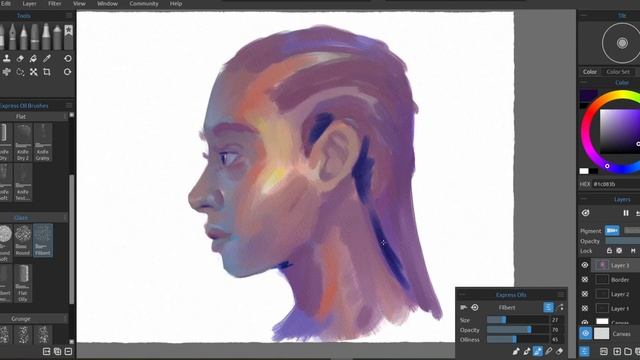Select the marker tool next to the pencil
This screenshot has height=360, width=640.
35,36
